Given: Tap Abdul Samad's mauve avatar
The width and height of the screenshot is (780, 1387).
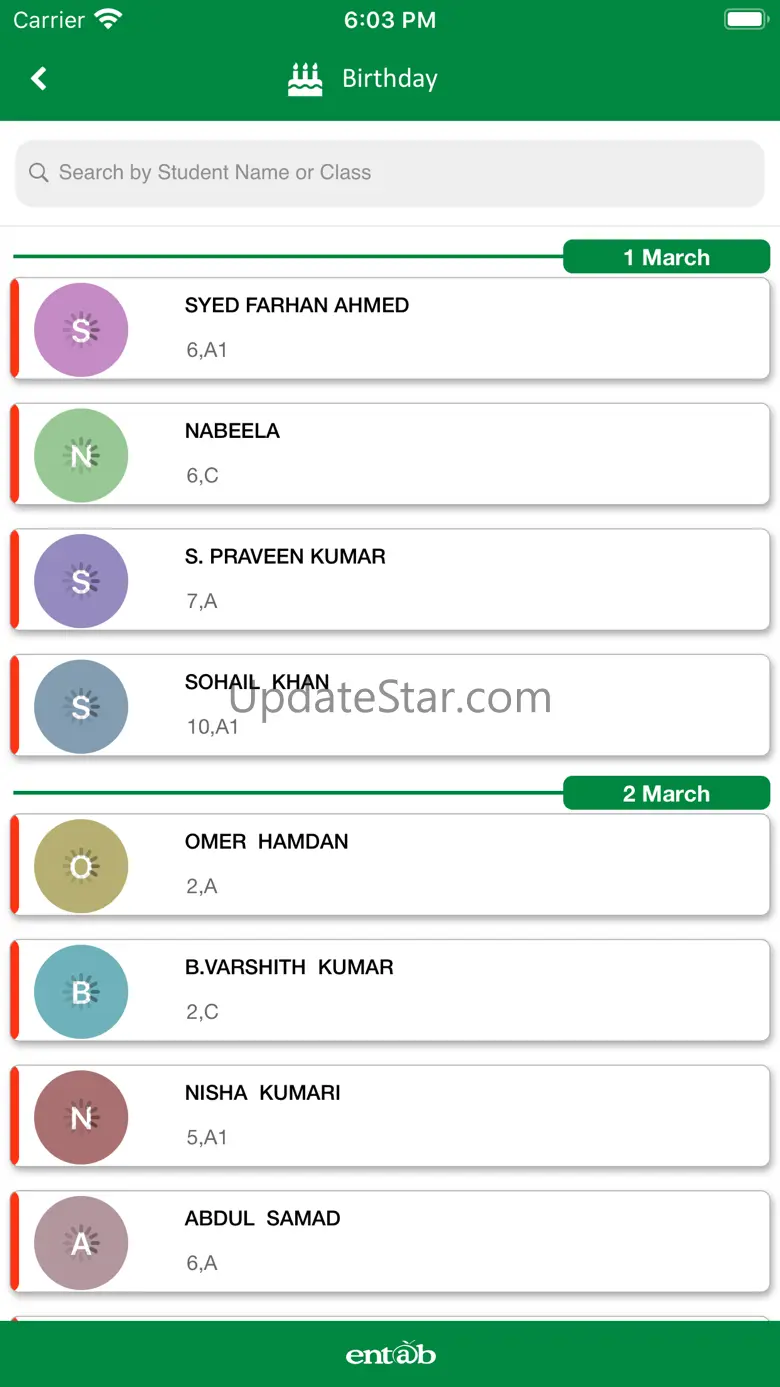Looking at the screenshot, I should pos(81,1243).
